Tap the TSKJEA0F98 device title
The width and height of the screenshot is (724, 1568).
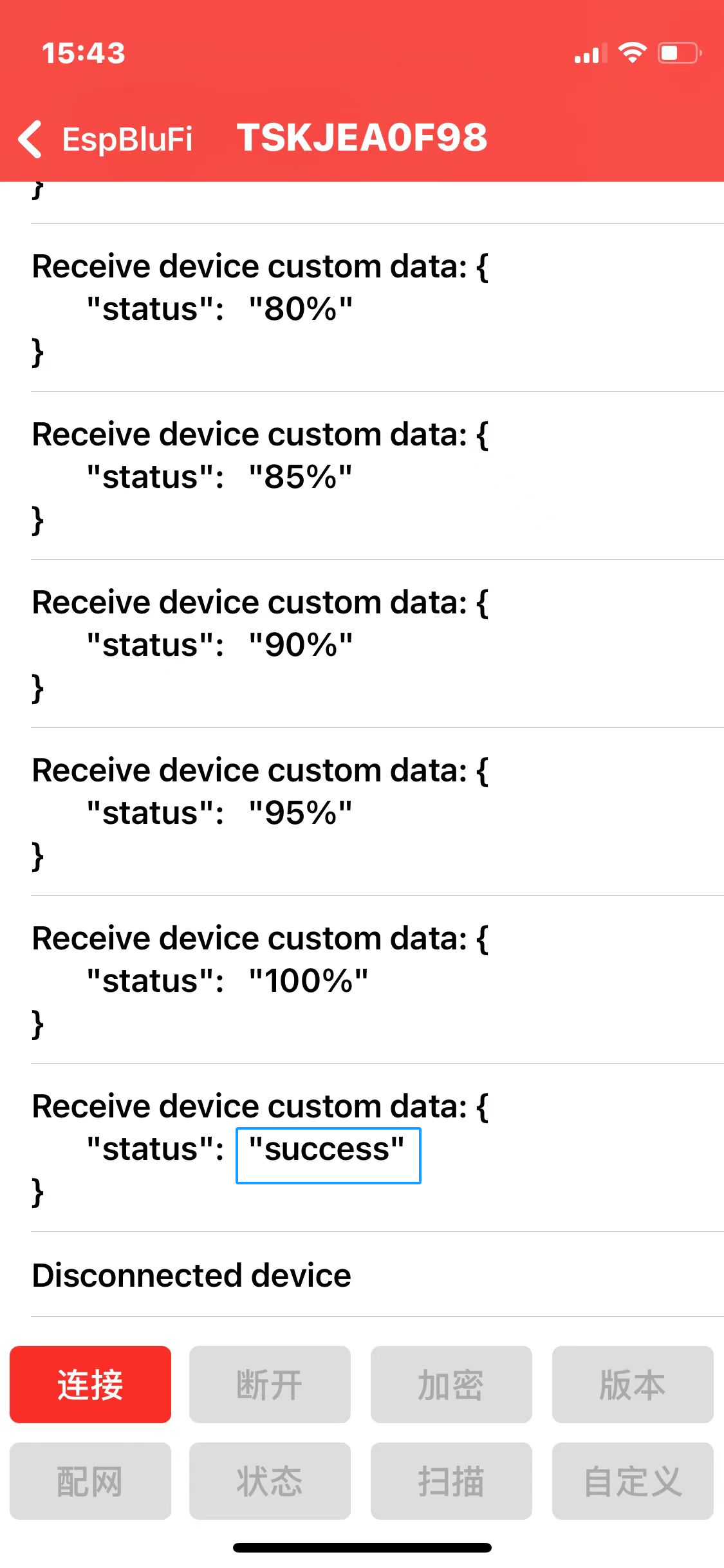point(362,138)
